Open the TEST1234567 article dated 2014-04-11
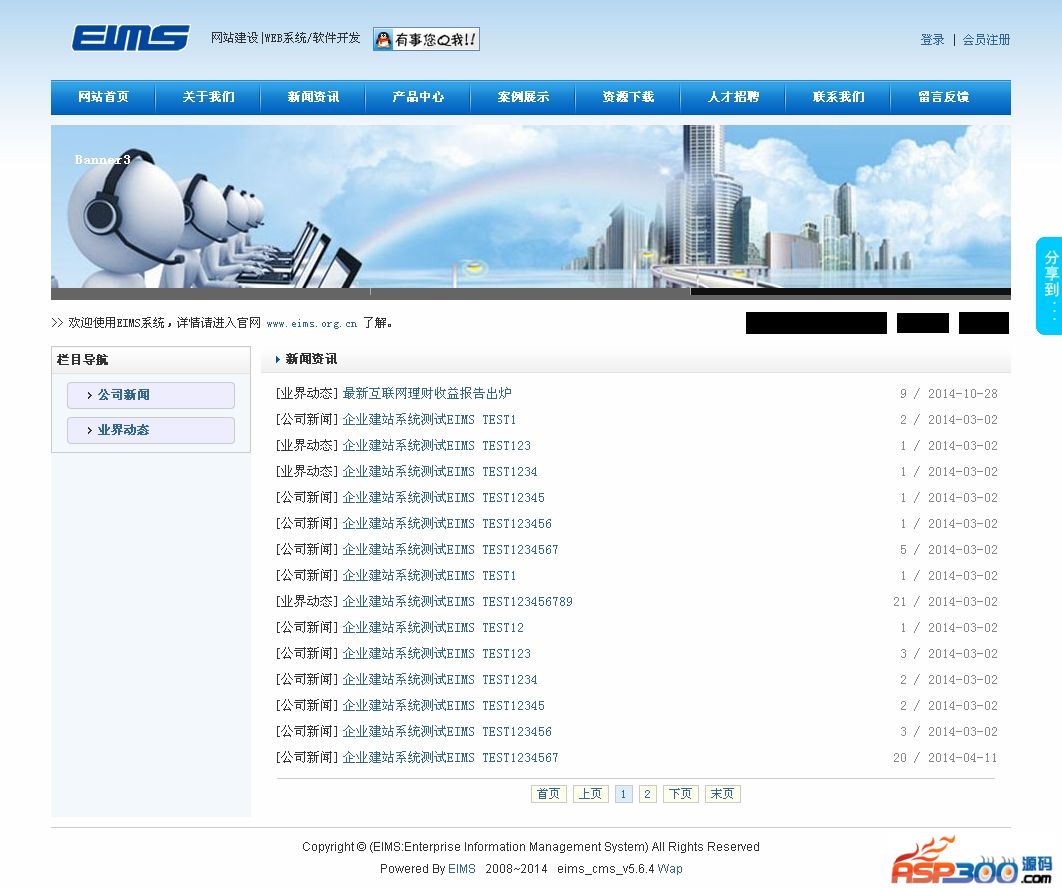This screenshot has height=888, width=1062. [450, 757]
